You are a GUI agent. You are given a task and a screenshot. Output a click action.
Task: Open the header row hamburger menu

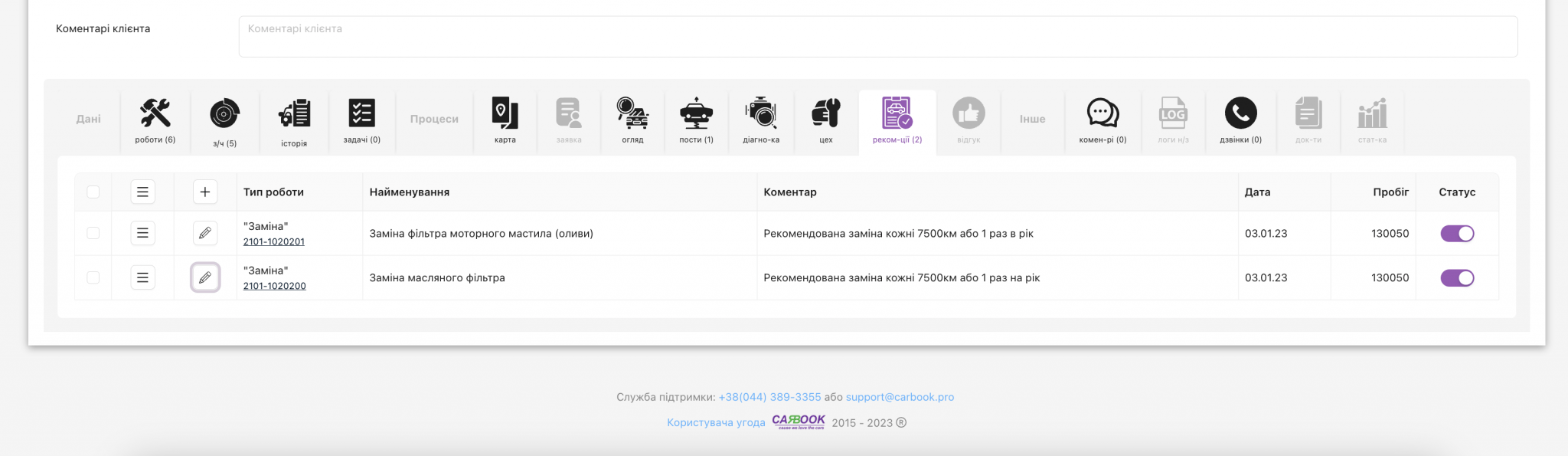pos(142,192)
